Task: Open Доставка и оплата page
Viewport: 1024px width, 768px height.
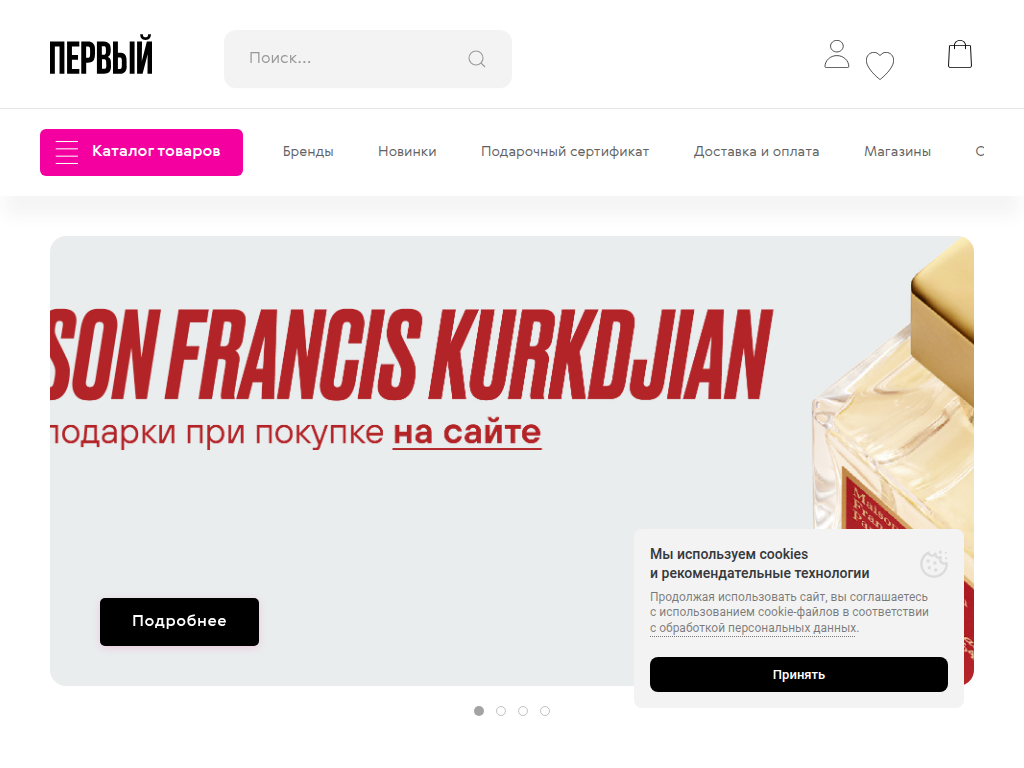Action: 756,152
